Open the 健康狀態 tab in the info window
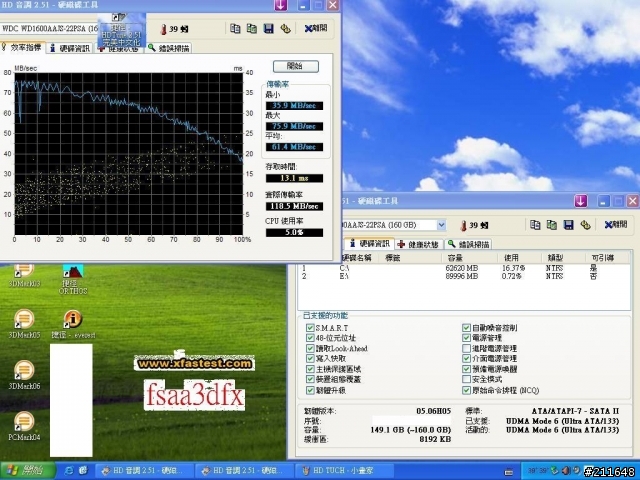Screen dimensions: 640x480 point(418,244)
